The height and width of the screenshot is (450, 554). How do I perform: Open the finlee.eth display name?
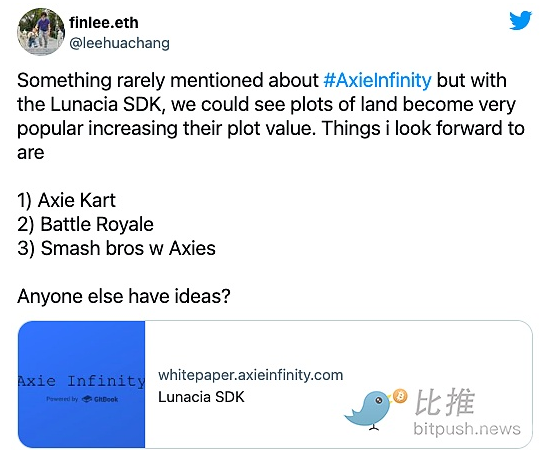tap(104, 23)
